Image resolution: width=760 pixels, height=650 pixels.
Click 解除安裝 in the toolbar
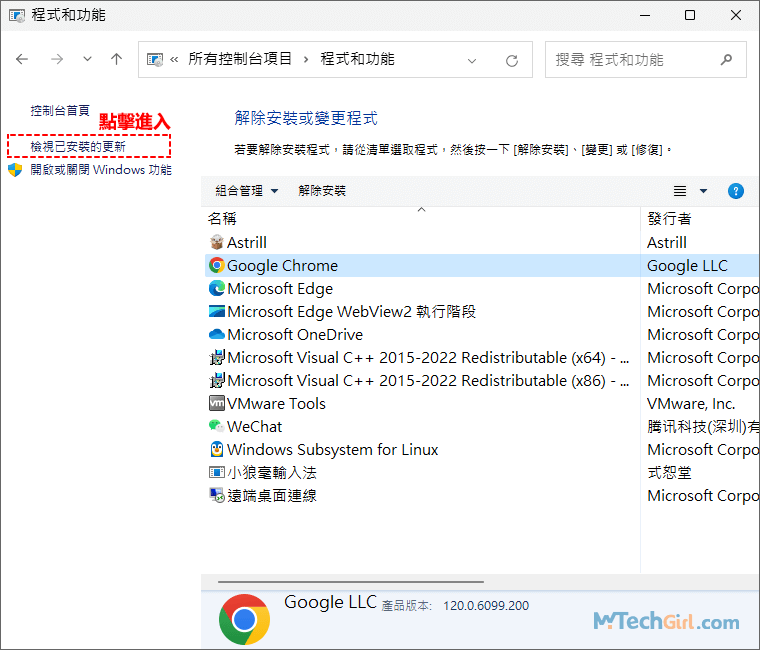coord(322,191)
